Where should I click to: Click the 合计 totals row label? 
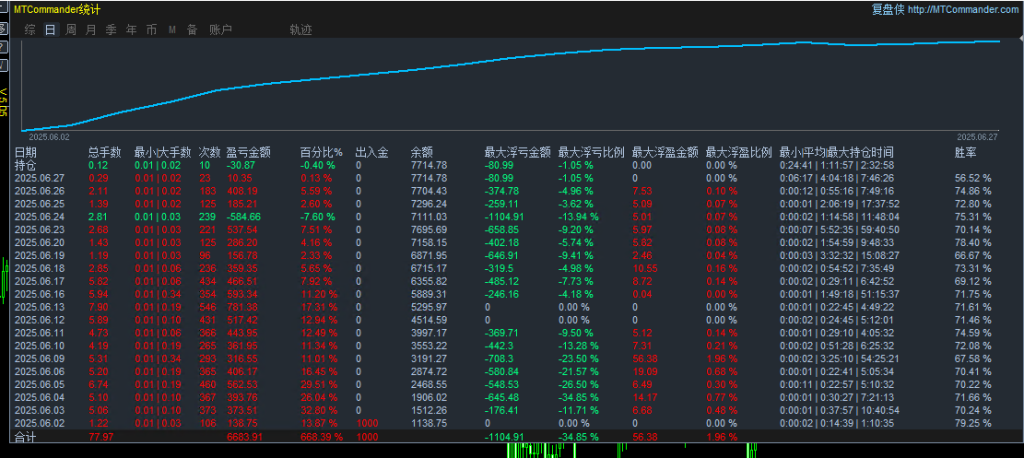(25, 437)
